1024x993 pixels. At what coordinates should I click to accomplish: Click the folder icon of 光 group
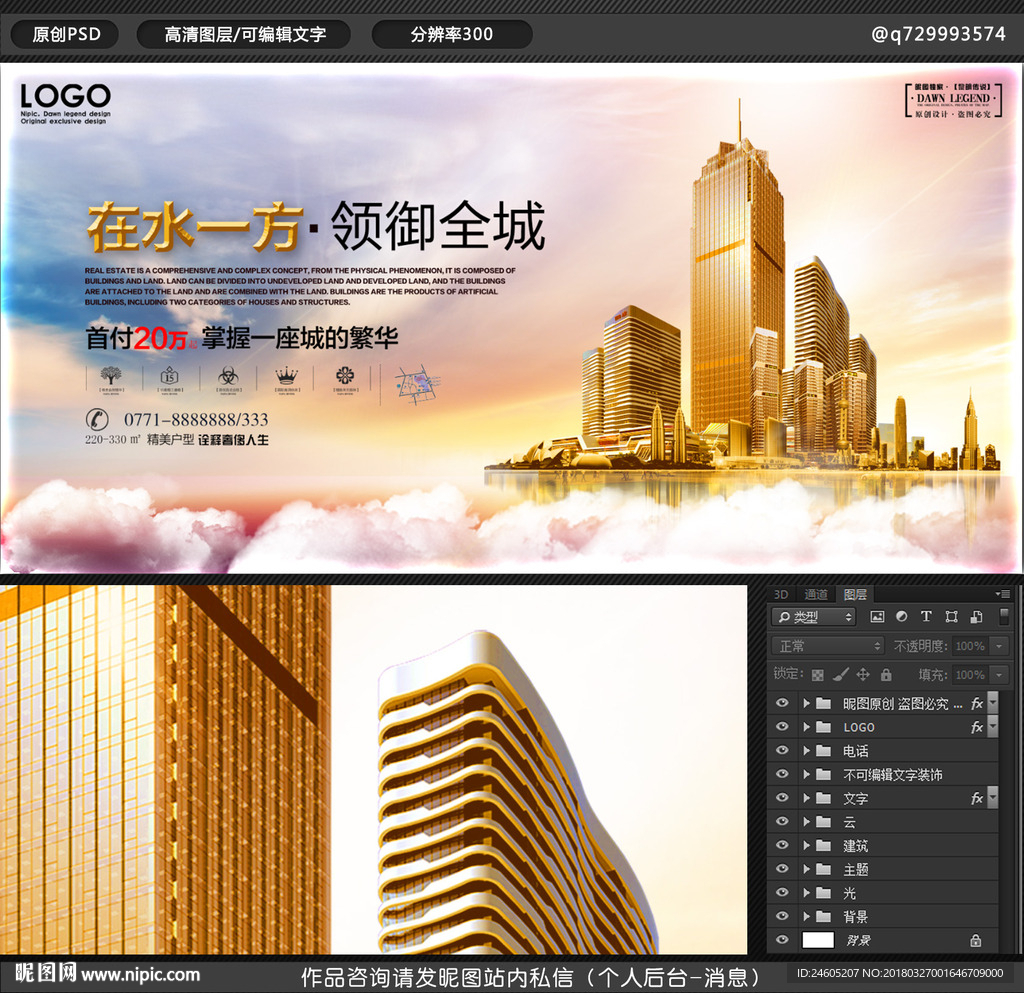click(x=824, y=892)
